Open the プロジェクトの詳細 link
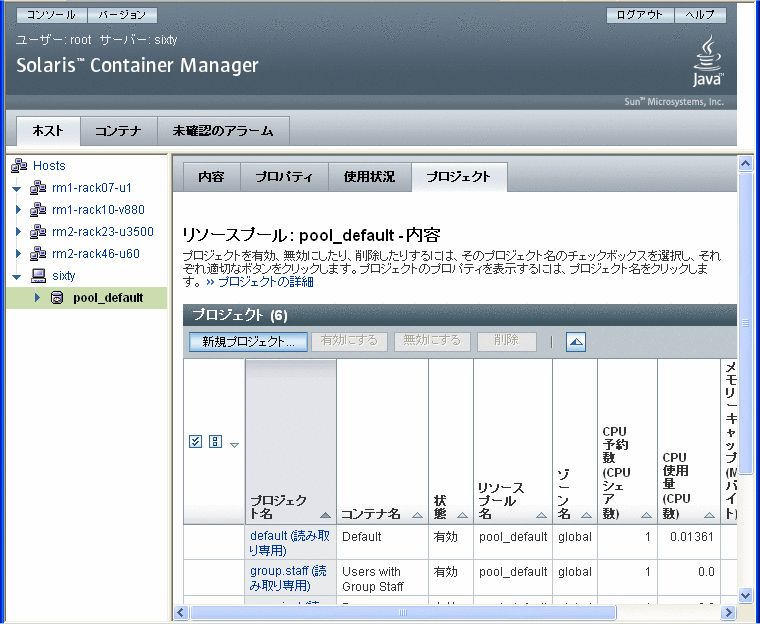 click(266, 282)
